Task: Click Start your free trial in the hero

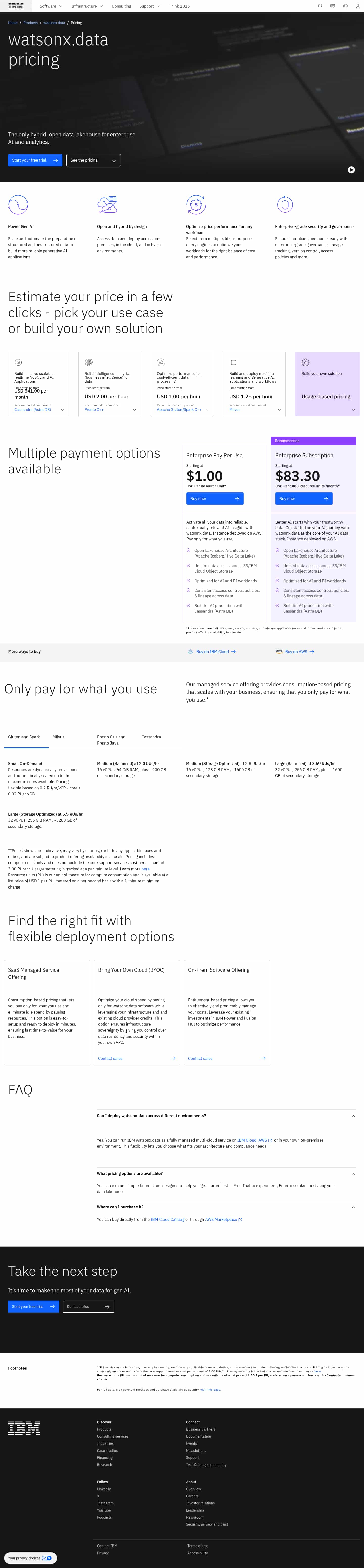Action: coord(35,160)
